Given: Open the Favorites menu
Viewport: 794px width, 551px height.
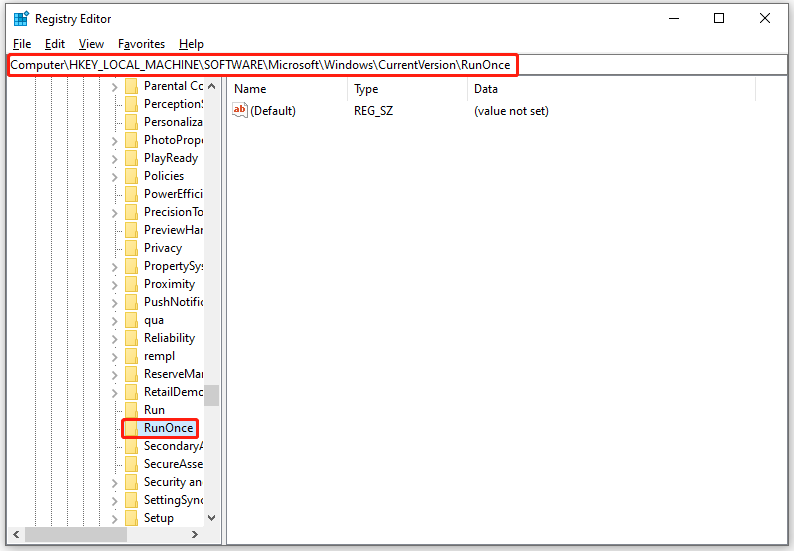Looking at the screenshot, I should pyautogui.click(x=141, y=44).
